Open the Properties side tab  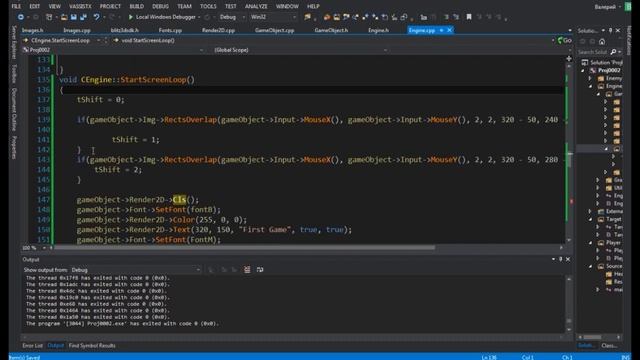click(14, 147)
